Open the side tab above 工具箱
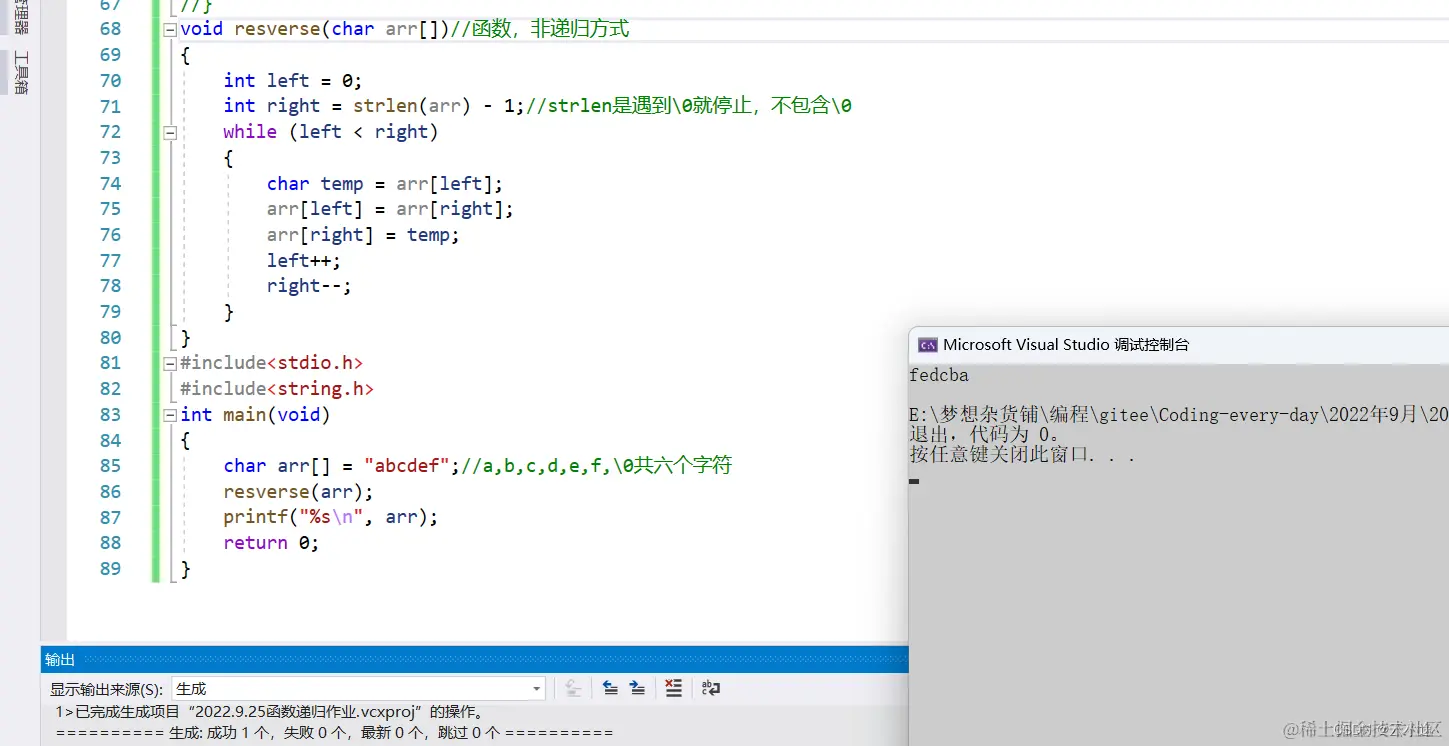 20,17
